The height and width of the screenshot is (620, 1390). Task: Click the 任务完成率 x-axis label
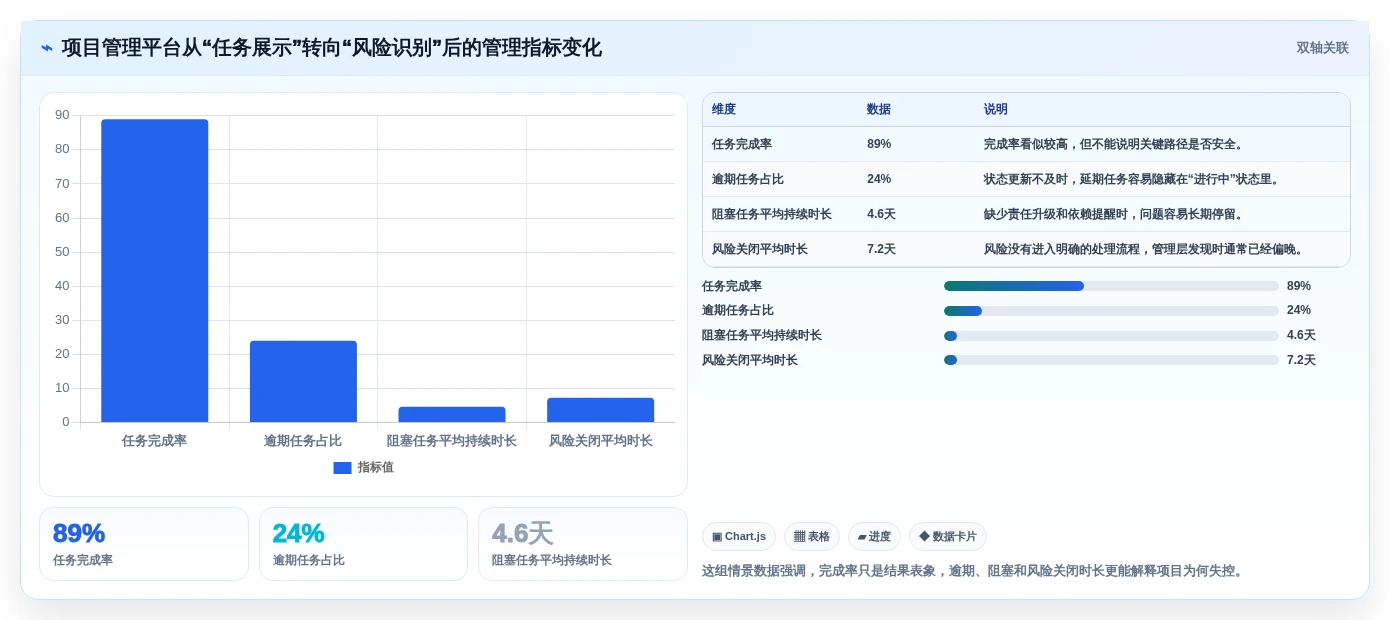click(155, 440)
